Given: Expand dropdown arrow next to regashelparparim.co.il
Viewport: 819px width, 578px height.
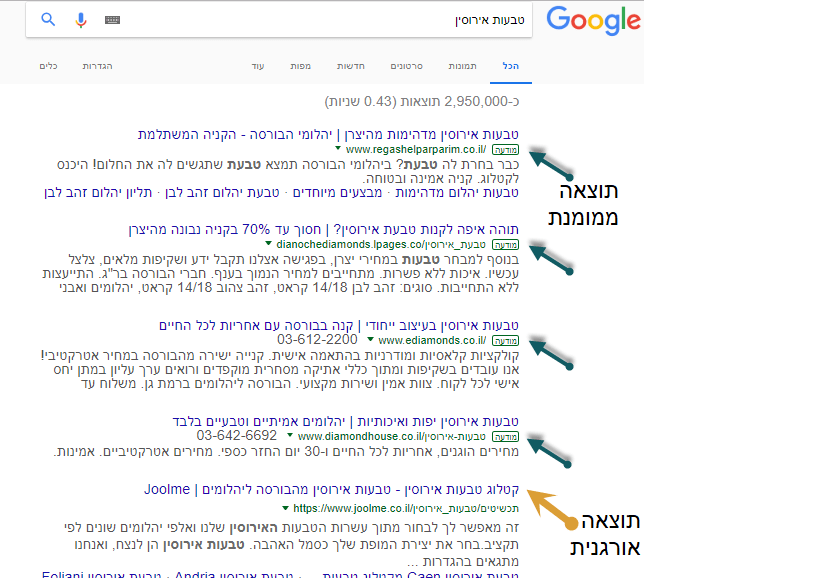Looking at the screenshot, I should click(x=338, y=148).
